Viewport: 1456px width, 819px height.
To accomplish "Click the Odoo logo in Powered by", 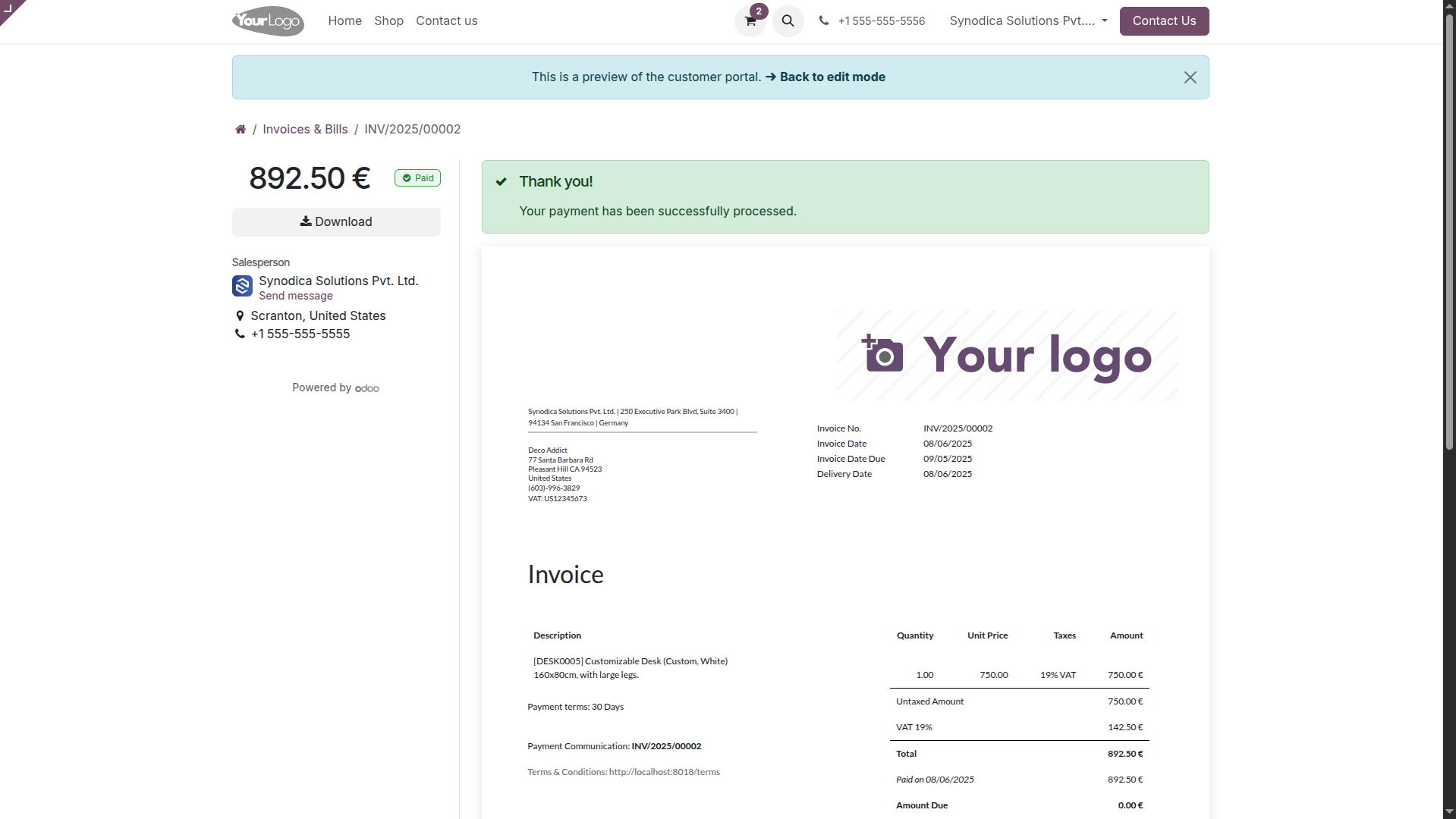I will pyautogui.click(x=367, y=388).
